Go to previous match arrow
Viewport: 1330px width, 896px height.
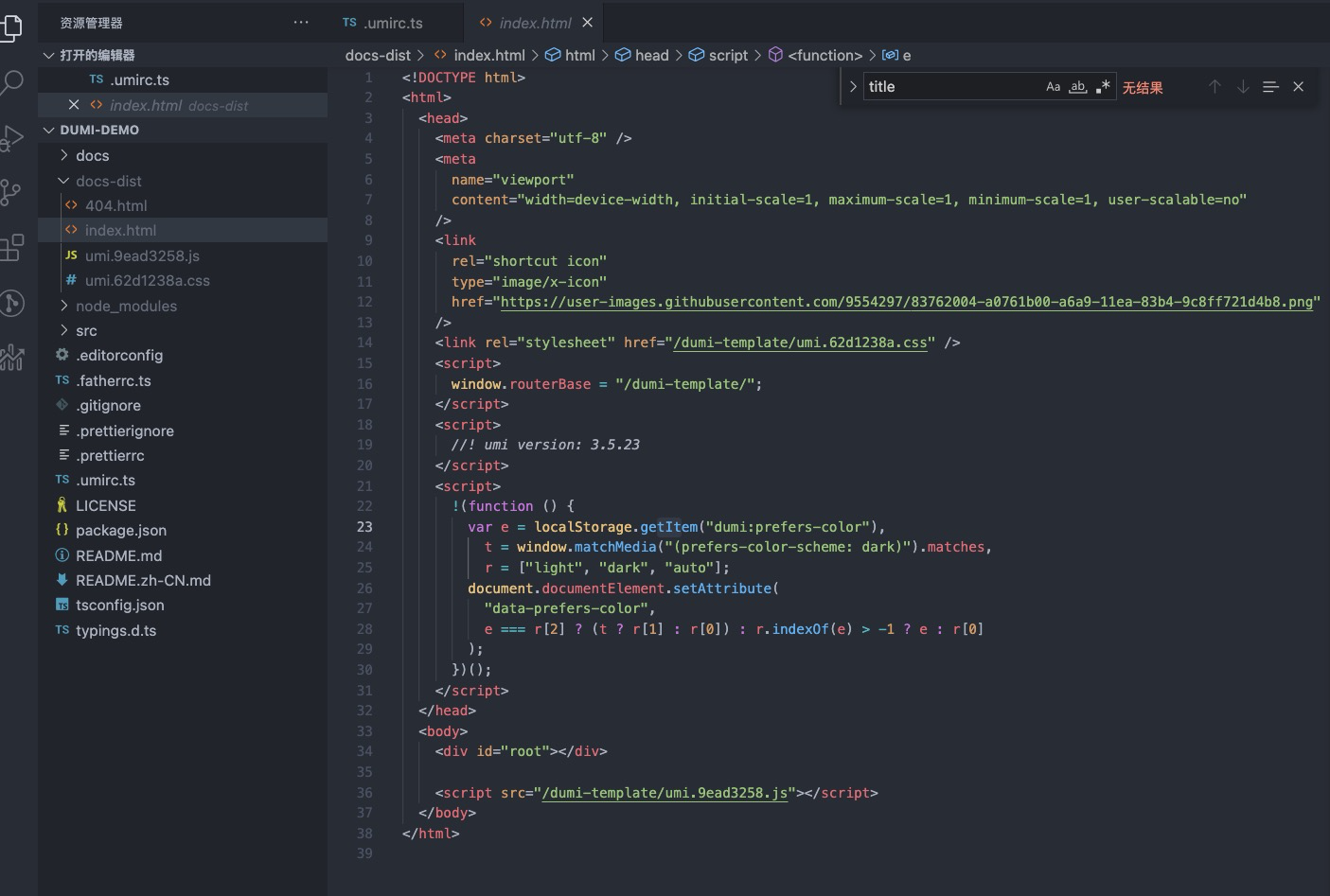(1215, 87)
